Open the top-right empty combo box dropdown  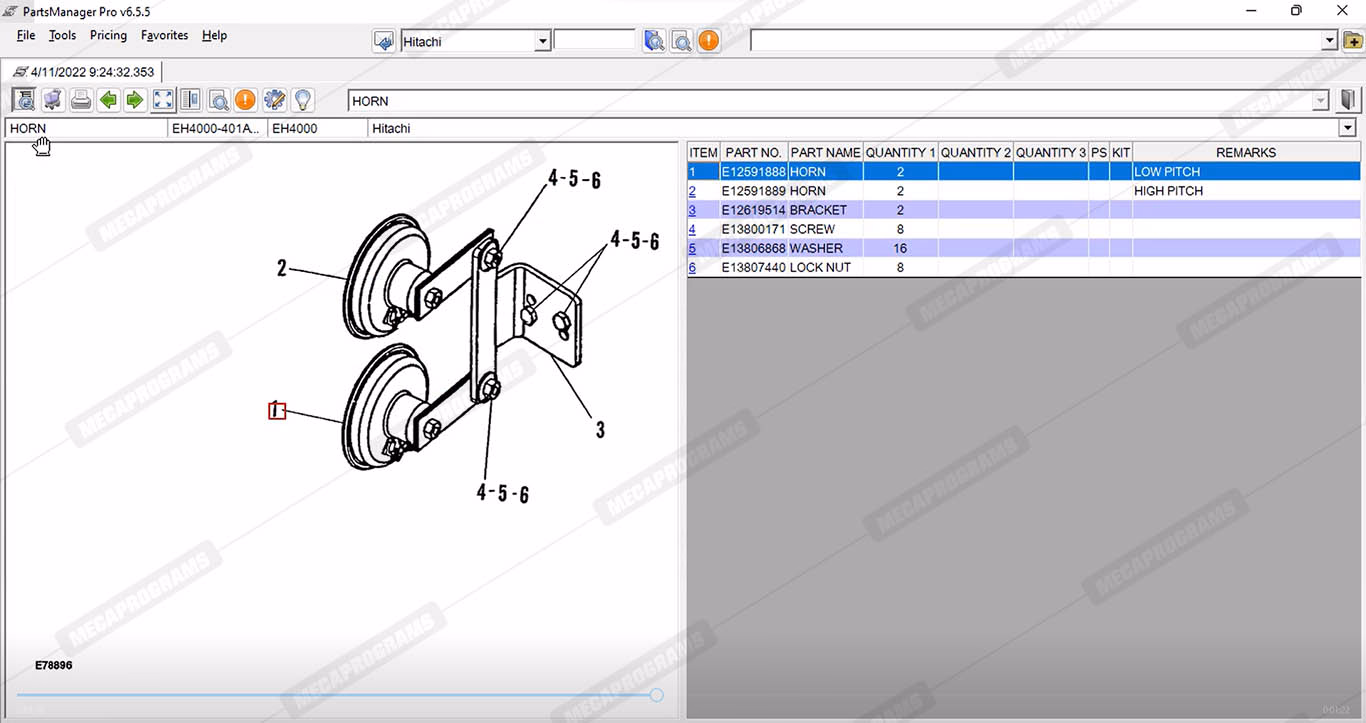1329,41
